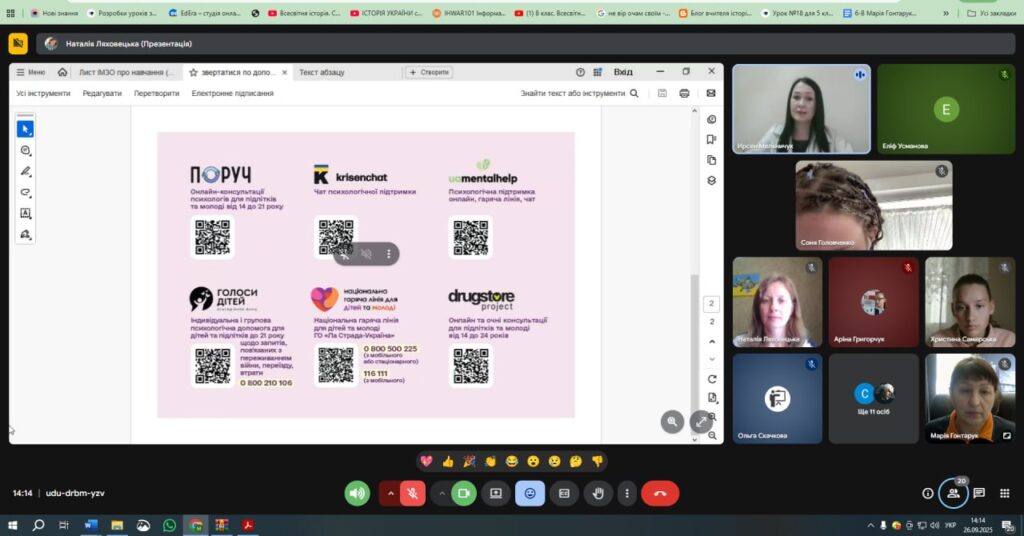Click the raise hand icon
The height and width of the screenshot is (536, 1024).
(x=598, y=493)
